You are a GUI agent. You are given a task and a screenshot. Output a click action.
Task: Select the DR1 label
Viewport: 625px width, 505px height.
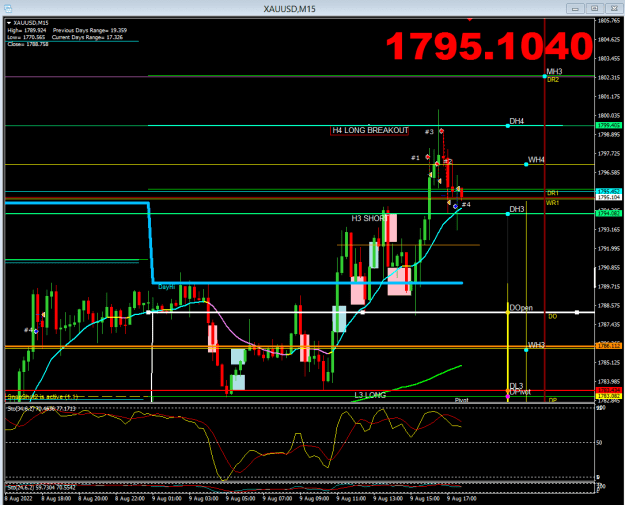(x=552, y=193)
